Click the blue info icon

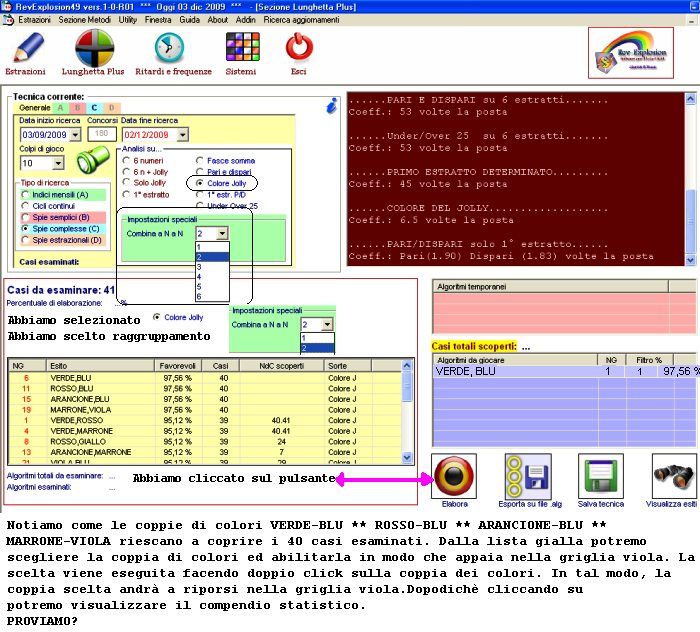[x=332, y=106]
